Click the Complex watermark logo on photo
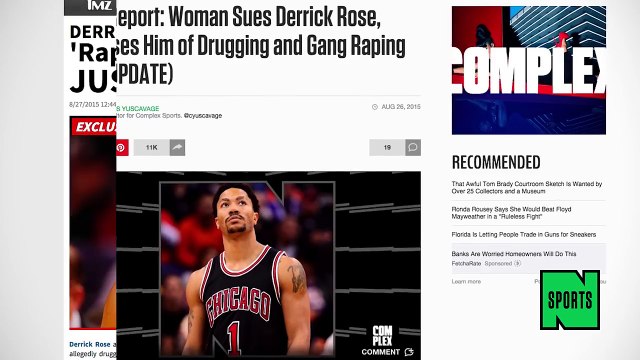Viewport: 640px width, 360px height. [x=382, y=336]
